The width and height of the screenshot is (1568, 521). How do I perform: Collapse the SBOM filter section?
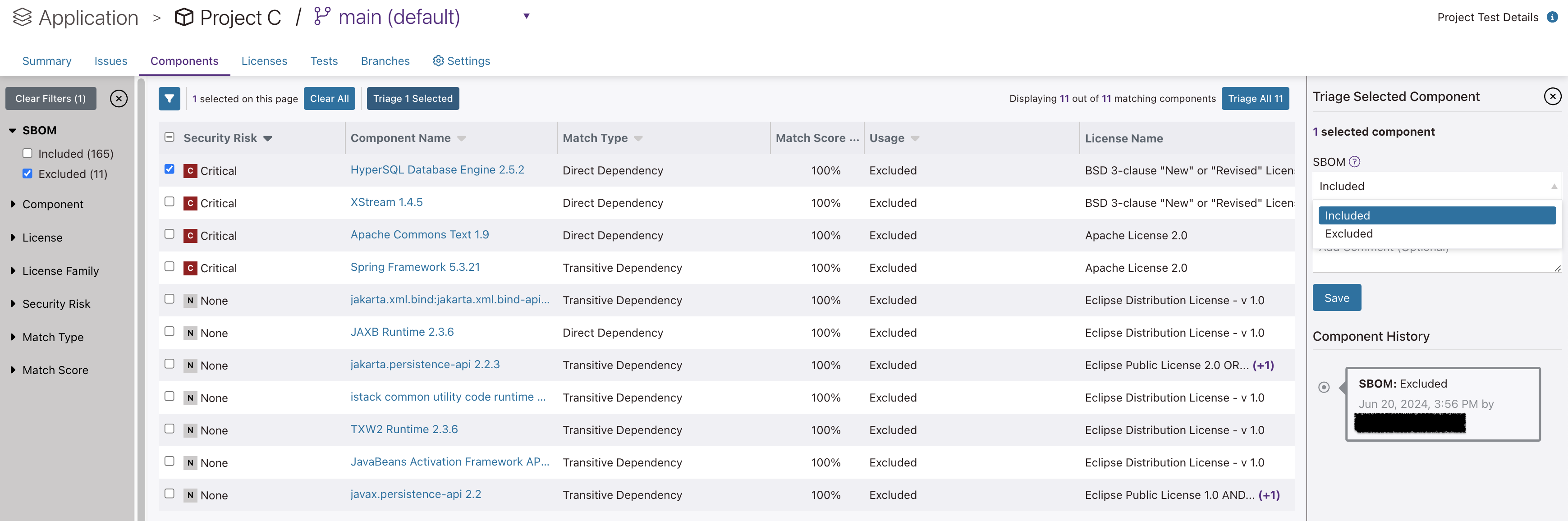(13, 131)
